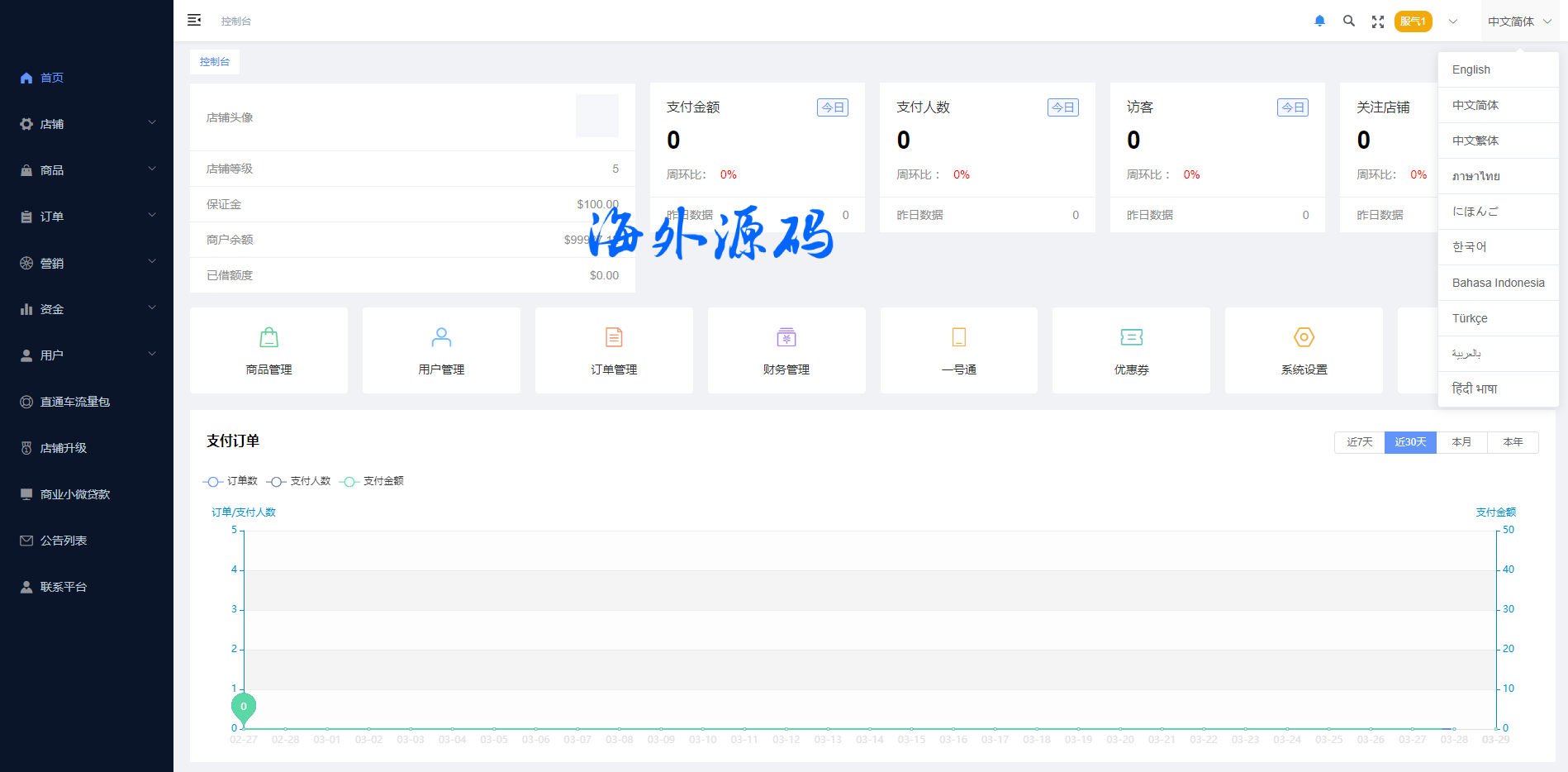Select English from language list

pyautogui.click(x=1471, y=70)
